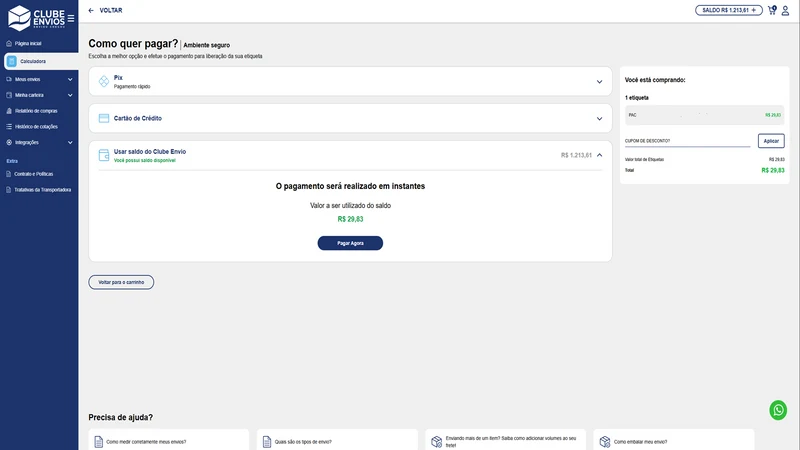Screen dimensions: 800x450
Task: Click the Integrações gear icon
Action: pos(9,142)
